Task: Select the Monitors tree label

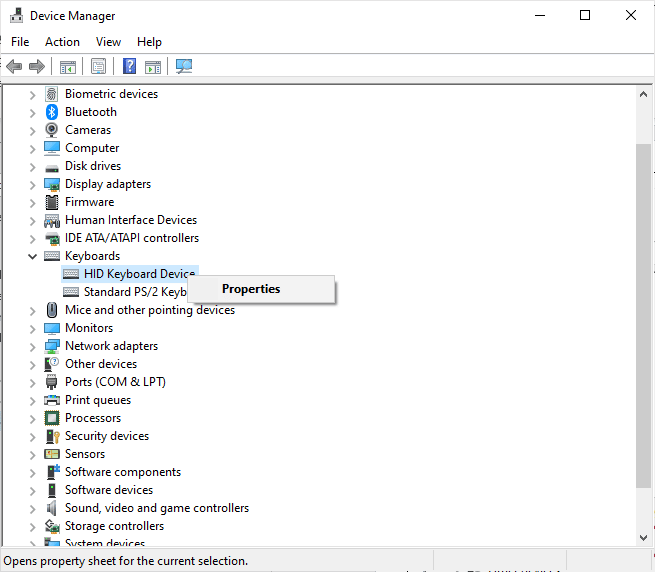Action: click(89, 328)
